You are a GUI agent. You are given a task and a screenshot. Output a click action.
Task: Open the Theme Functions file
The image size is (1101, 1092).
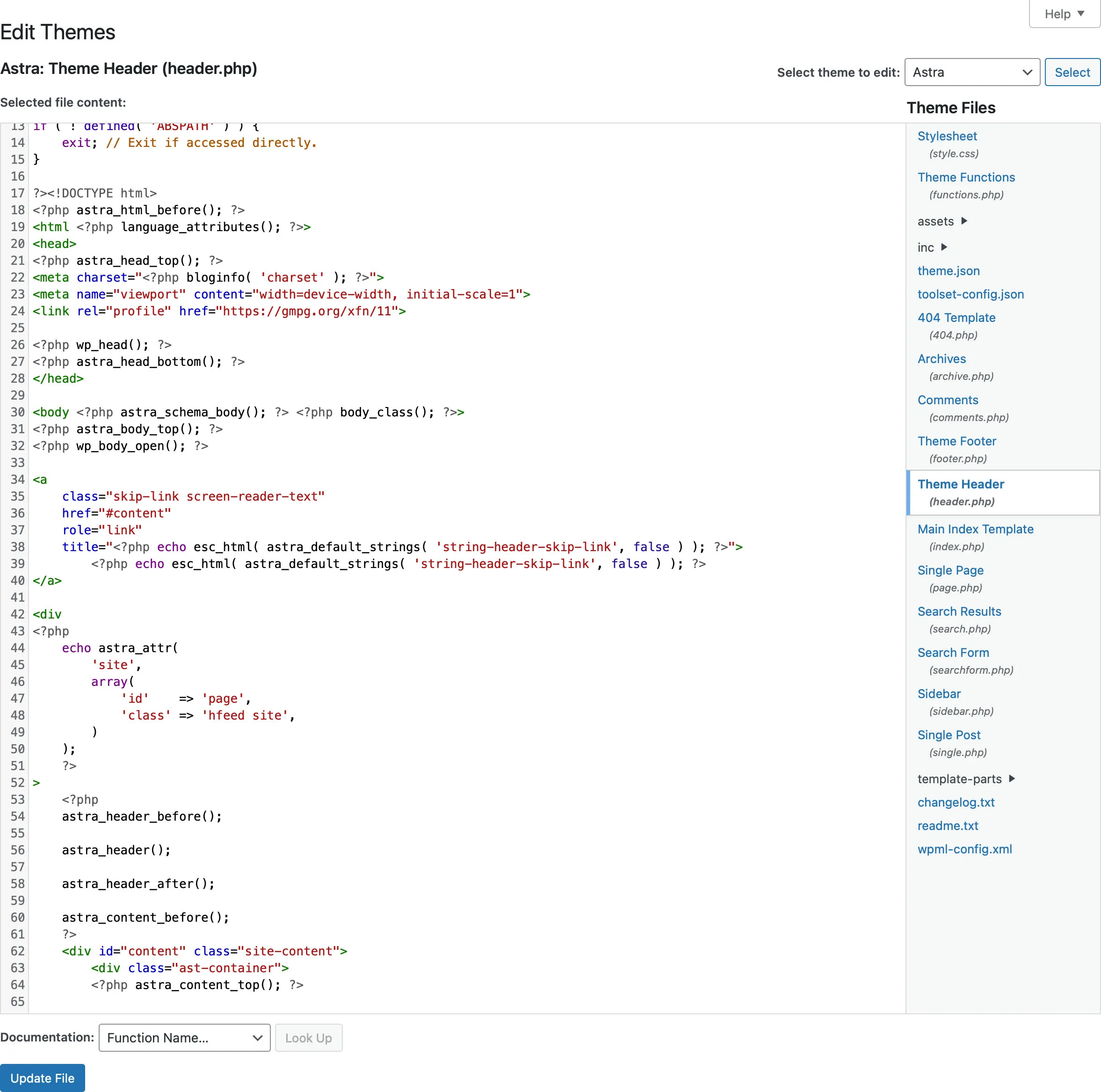[x=966, y=177]
